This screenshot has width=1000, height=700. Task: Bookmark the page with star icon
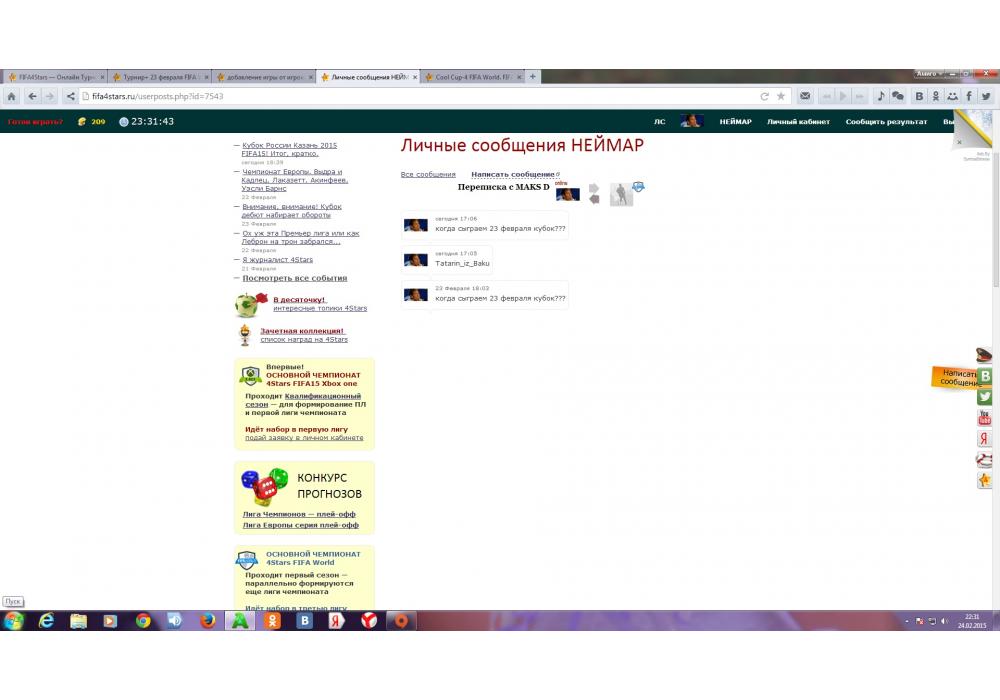click(781, 96)
